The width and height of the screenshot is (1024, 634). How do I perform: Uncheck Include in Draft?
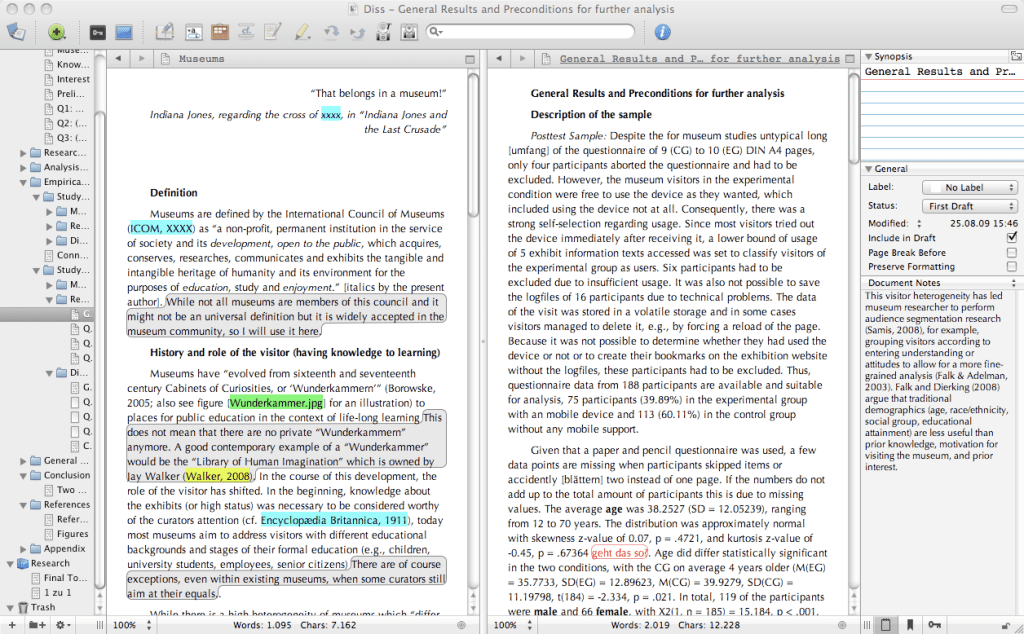pos(1012,237)
